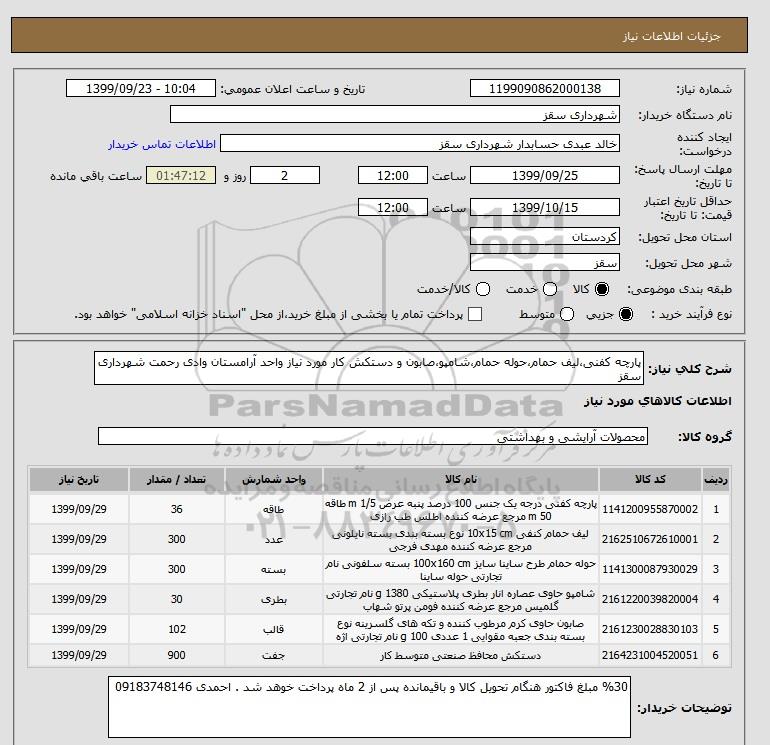Click the response deadline time field beside 1399/09/25

(x=392, y=175)
